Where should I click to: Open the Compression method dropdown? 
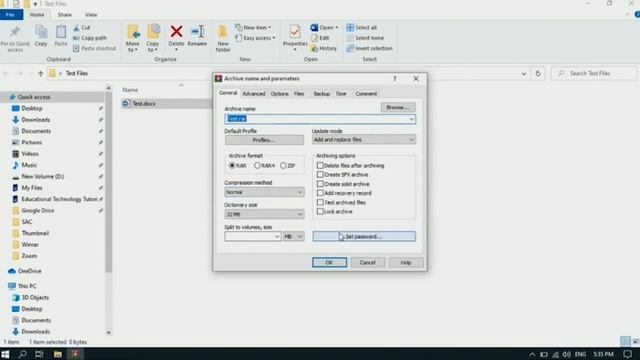pyautogui.click(x=264, y=192)
